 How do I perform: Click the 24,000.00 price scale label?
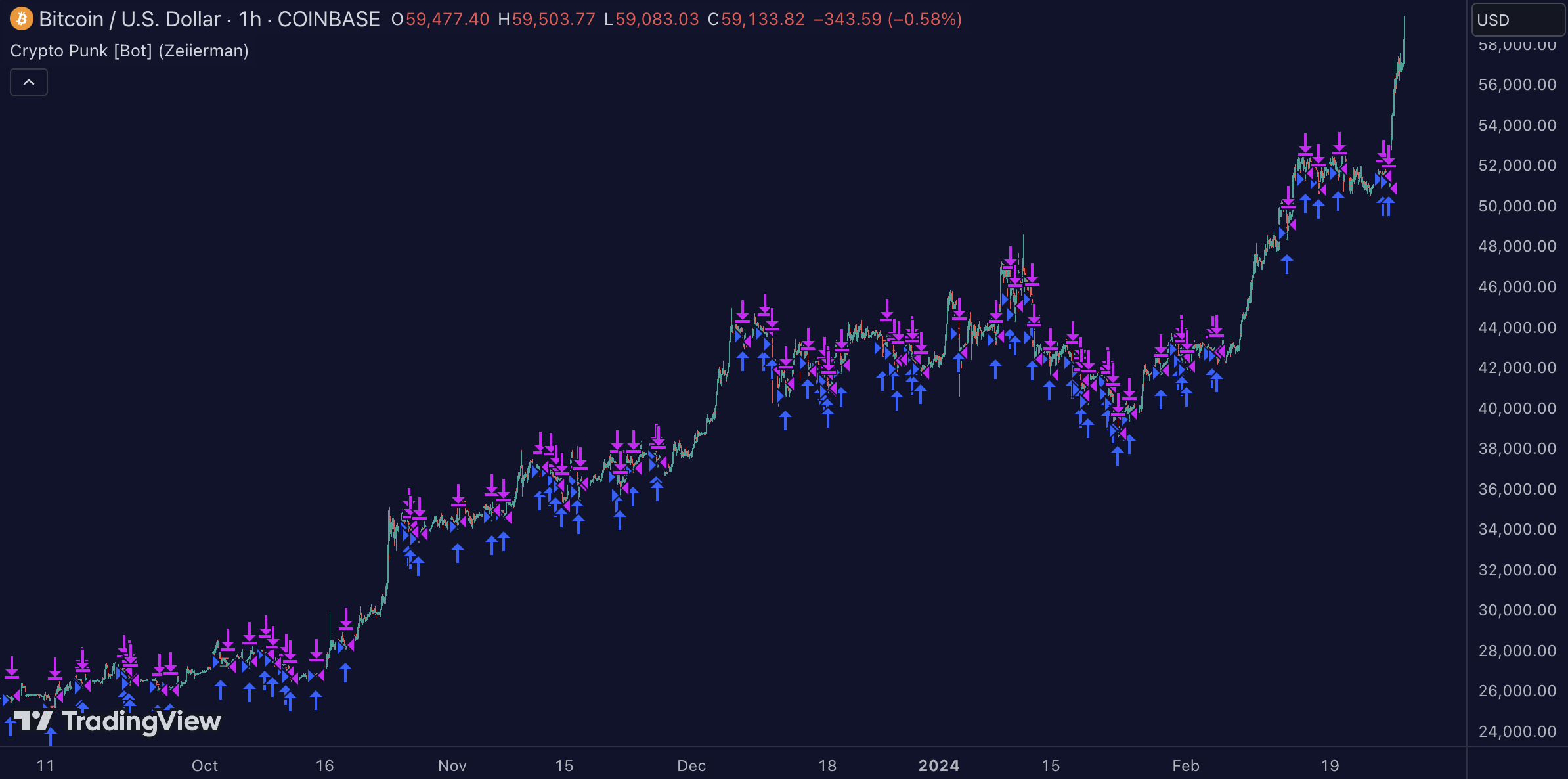tap(1517, 731)
